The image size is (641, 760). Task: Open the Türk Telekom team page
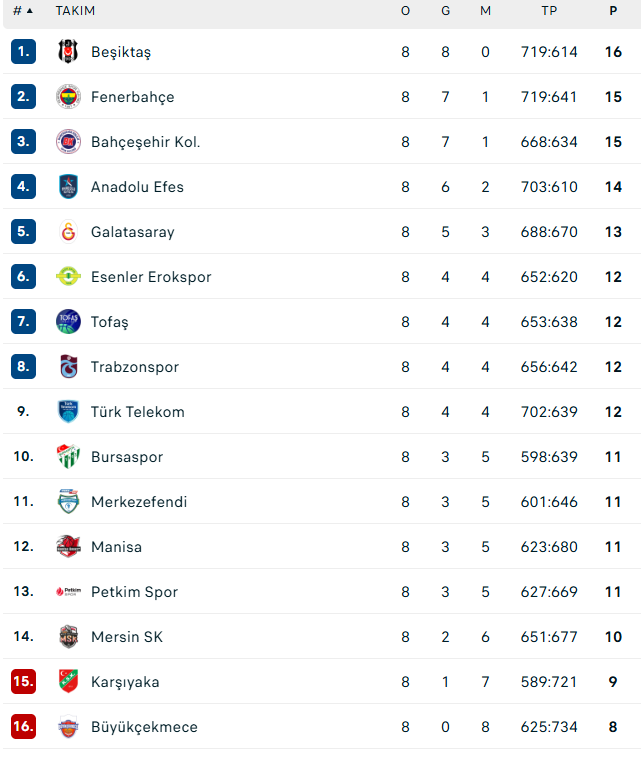click(x=137, y=412)
